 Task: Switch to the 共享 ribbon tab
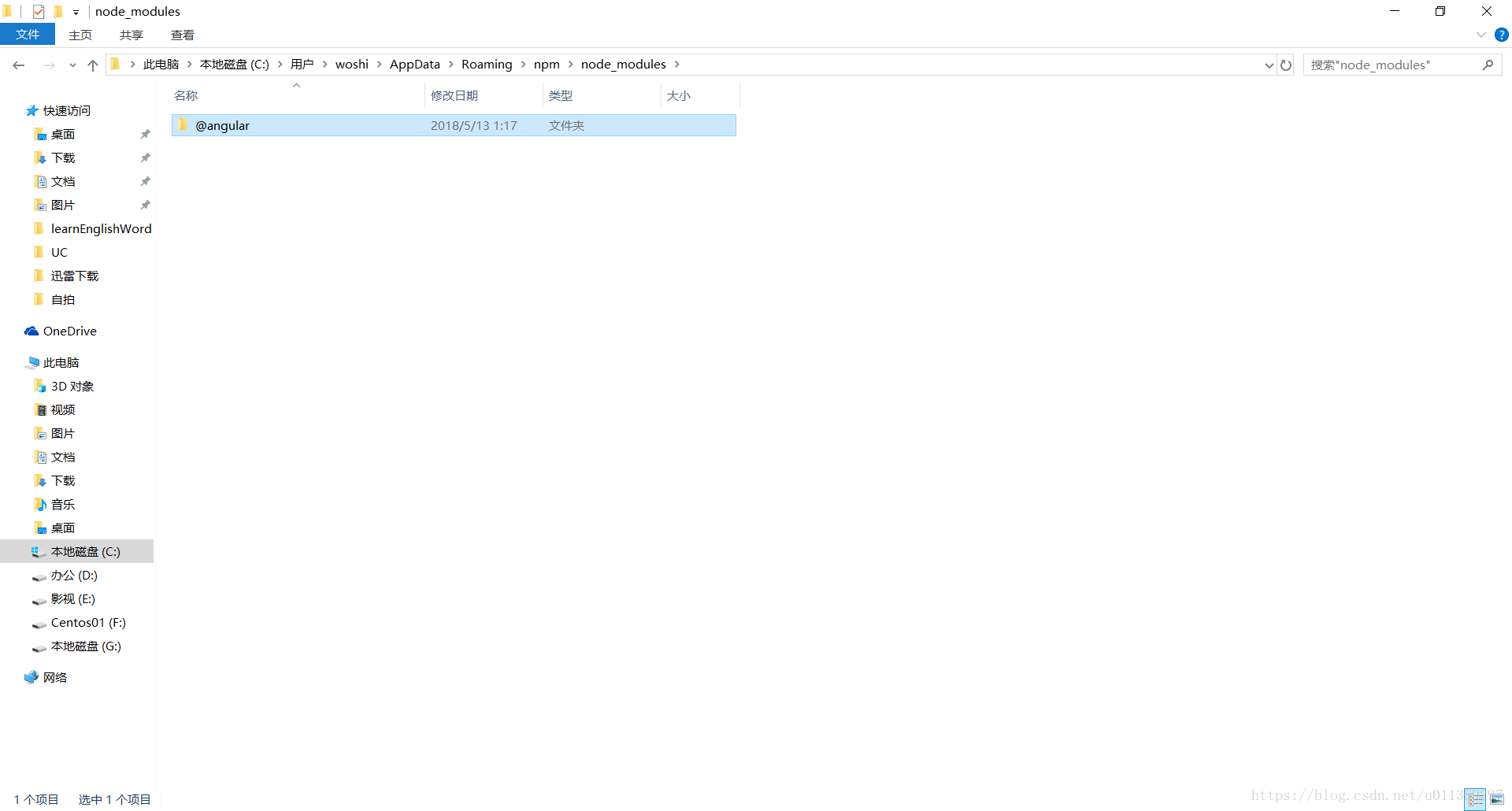click(x=132, y=35)
